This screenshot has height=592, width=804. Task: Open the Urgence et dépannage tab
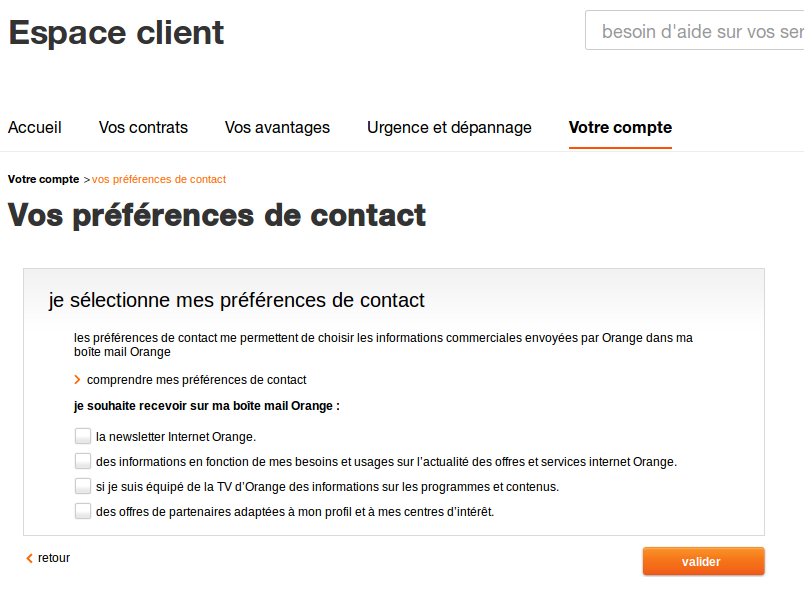tap(449, 127)
